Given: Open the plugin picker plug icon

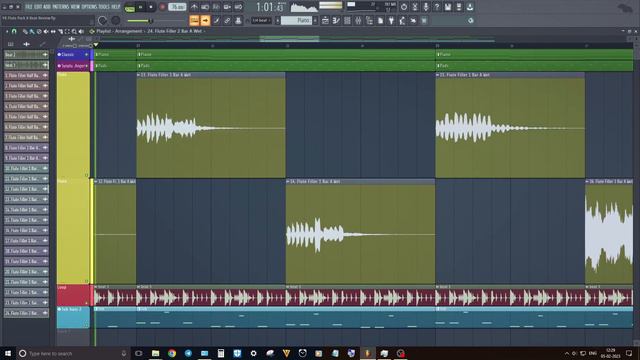Looking at the screenshot, I should (391, 20).
